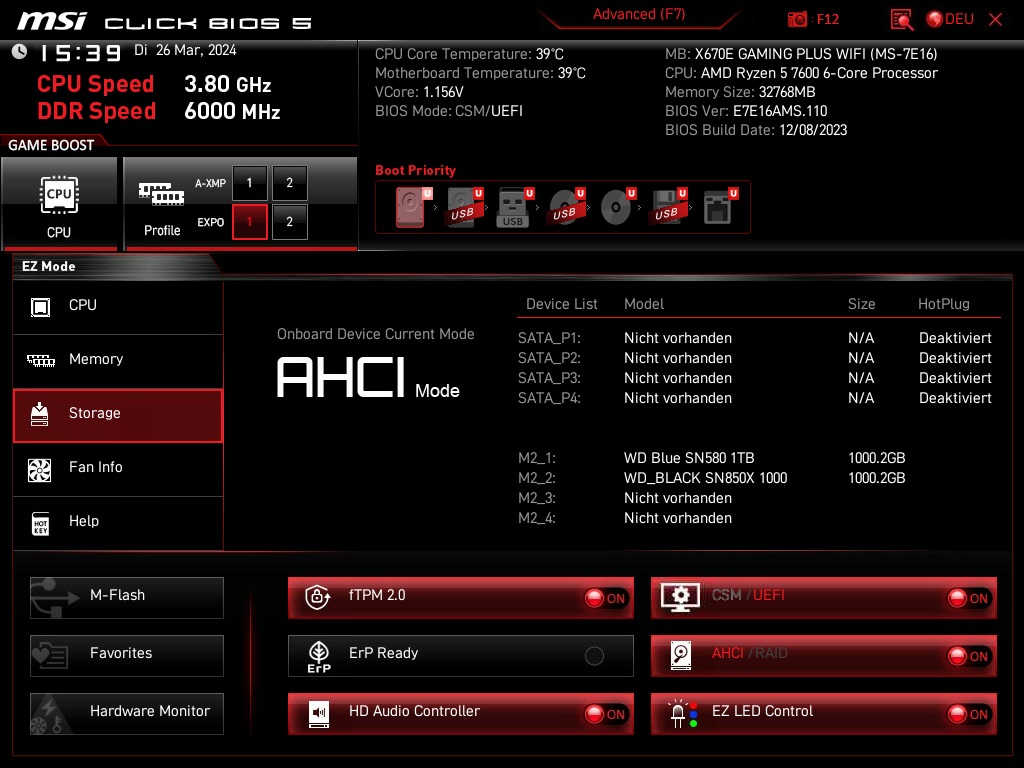The width and height of the screenshot is (1024, 768).
Task: Open M-Flash
Action: click(x=126, y=597)
